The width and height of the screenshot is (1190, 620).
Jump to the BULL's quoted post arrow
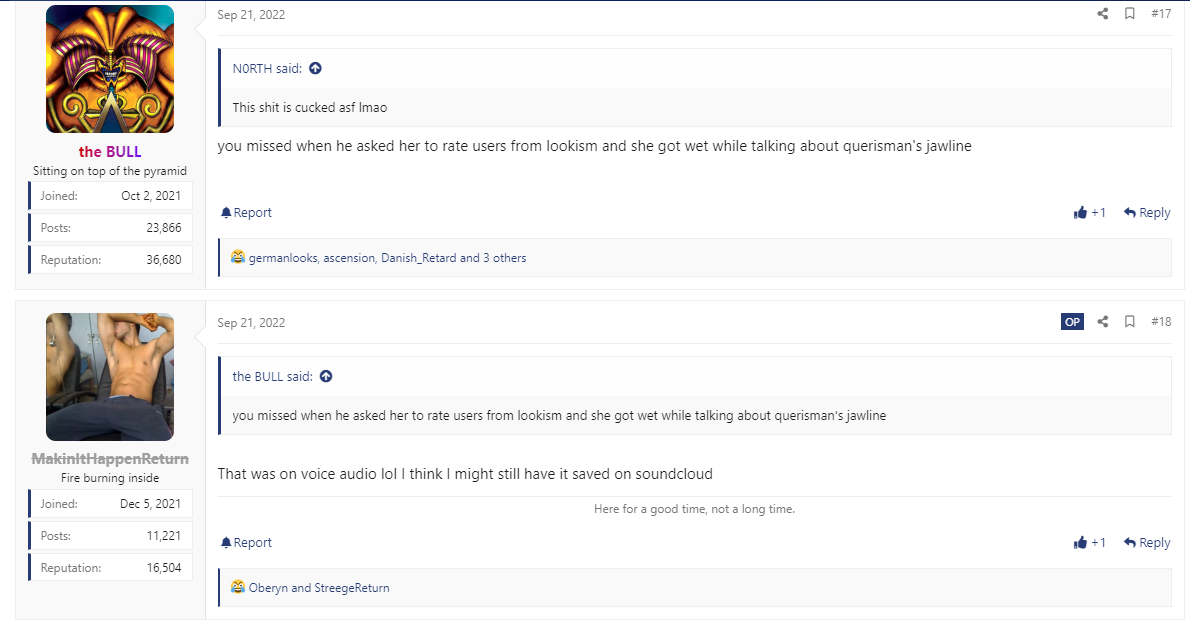coord(326,376)
